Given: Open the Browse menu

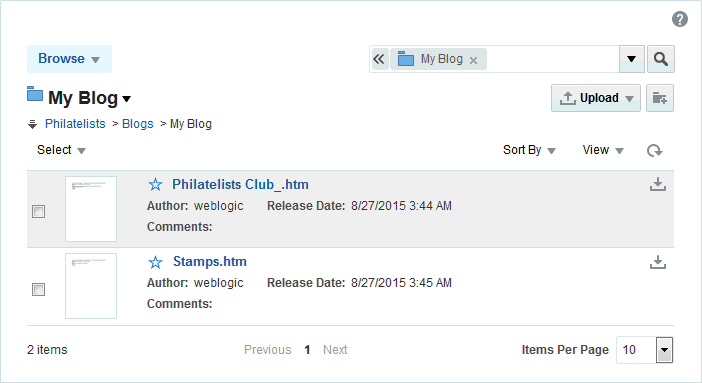Looking at the screenshot, I should [x=69, y=59].
